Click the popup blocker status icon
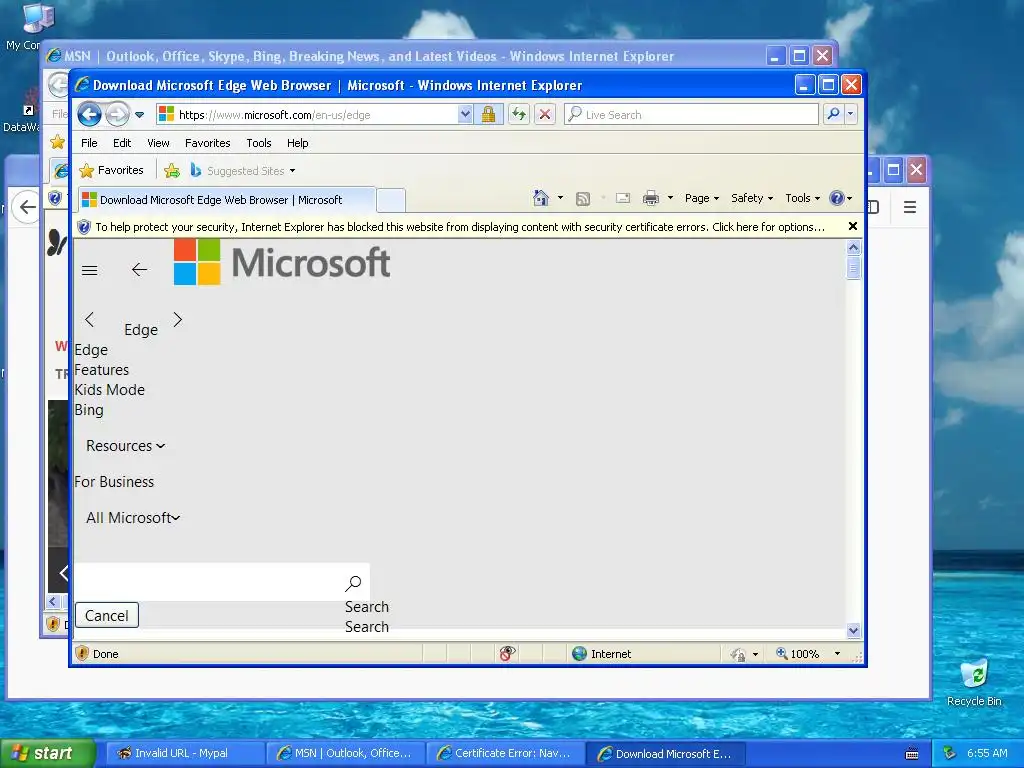Image resolution: width=1024 pixels, height=768 pixels. point(507,653)
